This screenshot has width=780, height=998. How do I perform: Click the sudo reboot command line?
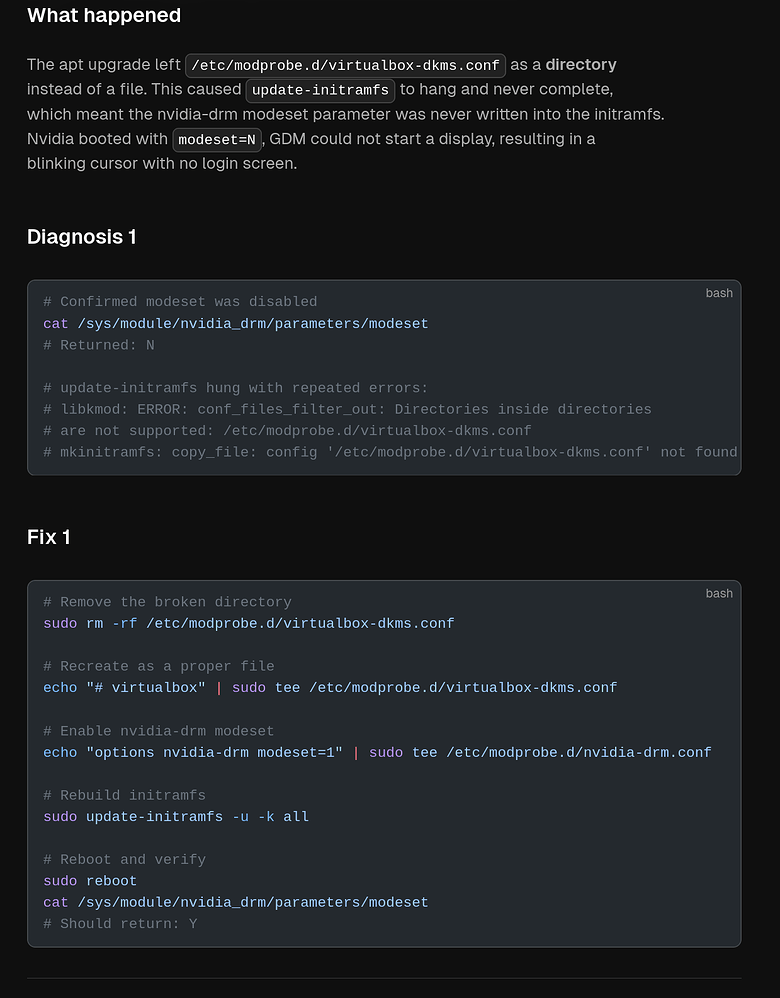[x=90, y=881]
